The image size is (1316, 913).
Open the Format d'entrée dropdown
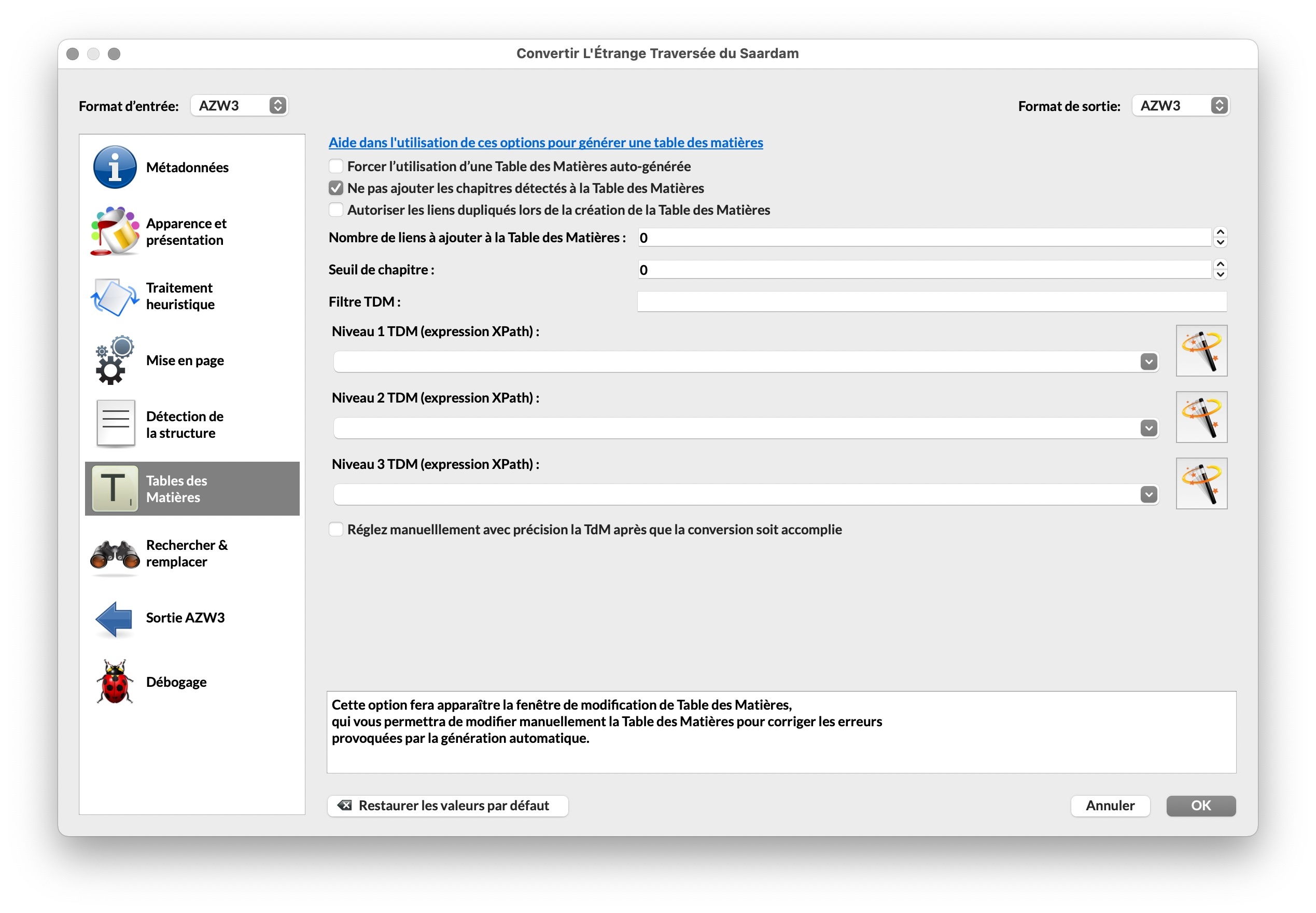coord(239,106)
